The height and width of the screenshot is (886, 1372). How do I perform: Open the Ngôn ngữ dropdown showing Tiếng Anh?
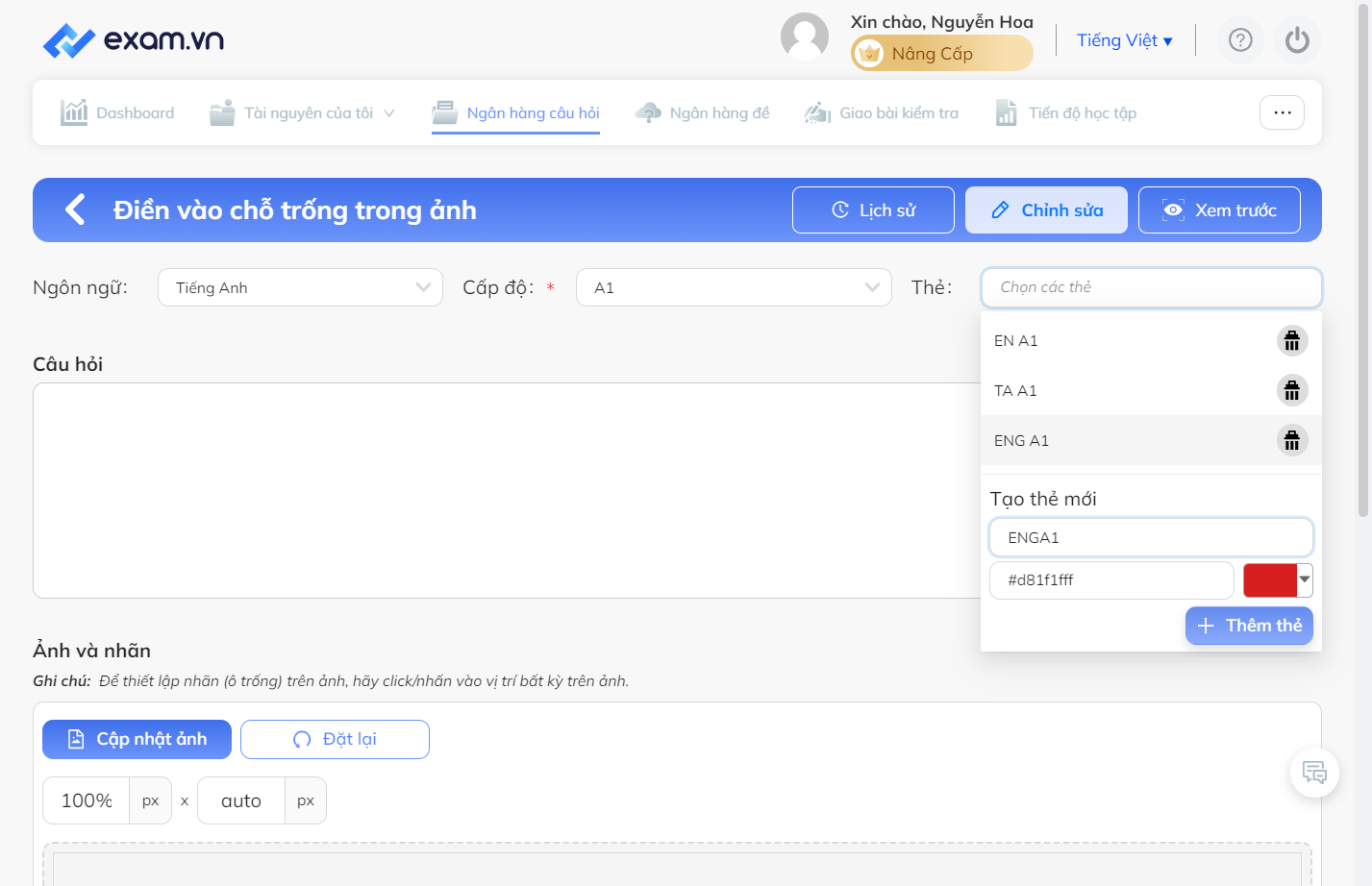[x=300, y=287]
